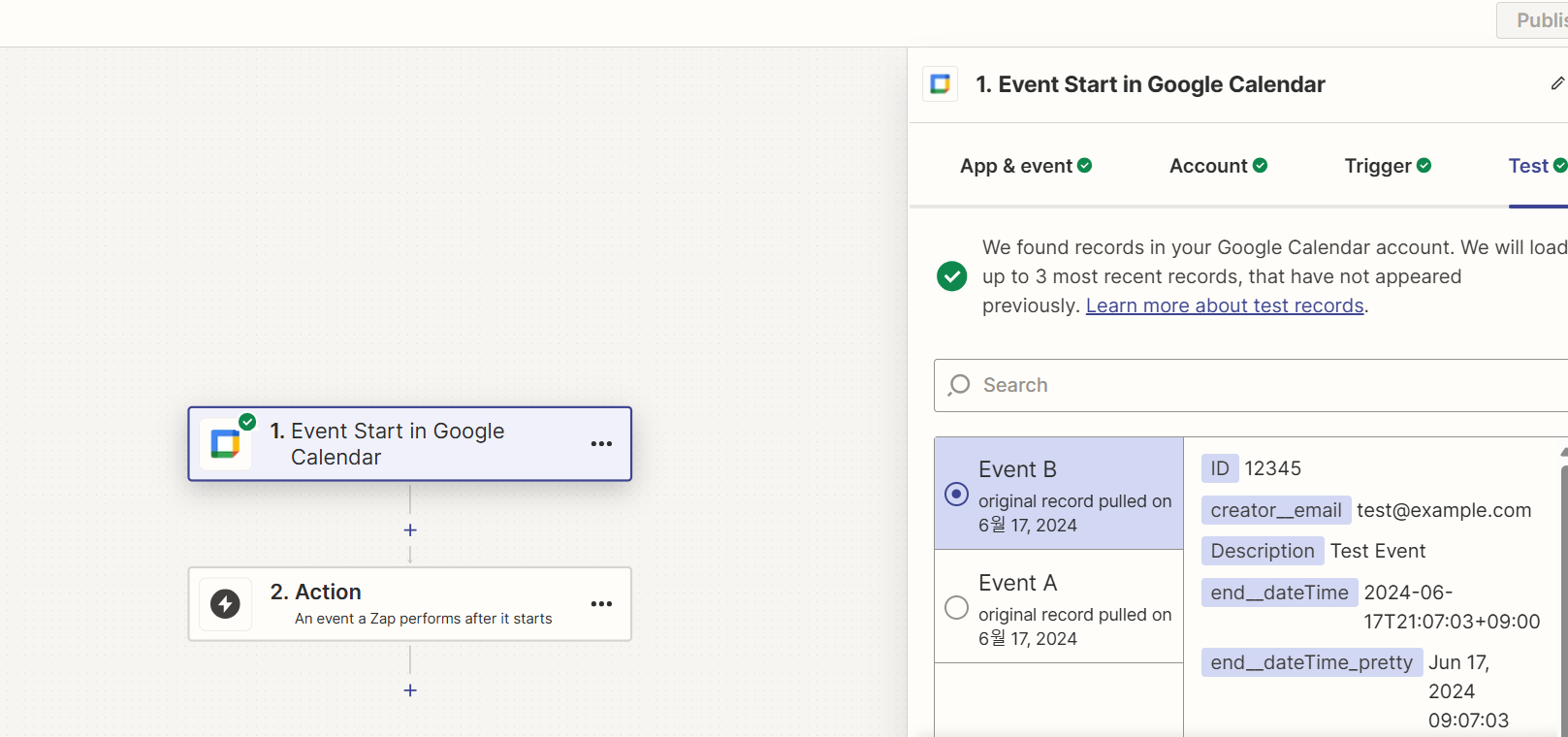This screenshot has width=1568, height=737.
Task: Add a step below the Action step
Action: 410,690
